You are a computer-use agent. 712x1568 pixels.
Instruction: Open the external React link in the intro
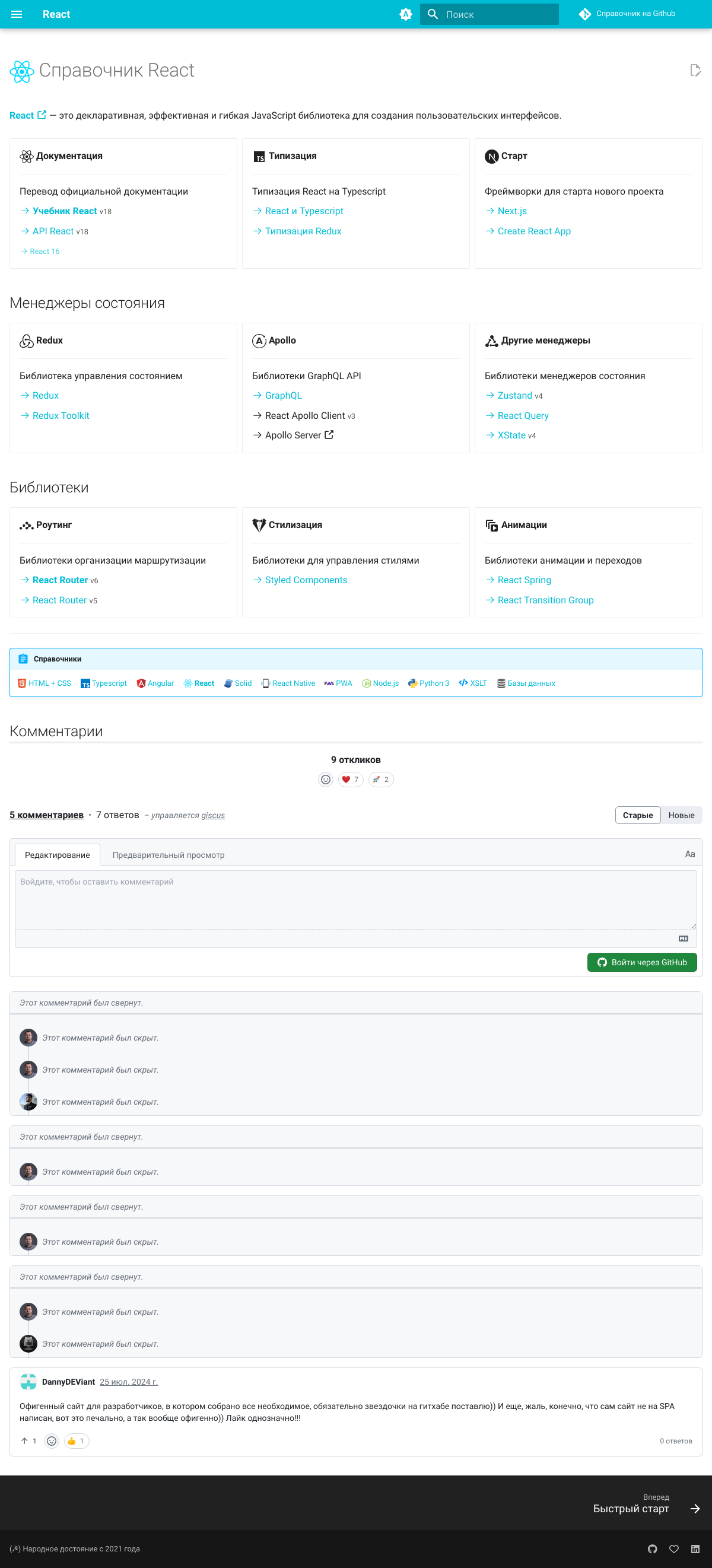point(28,116)
